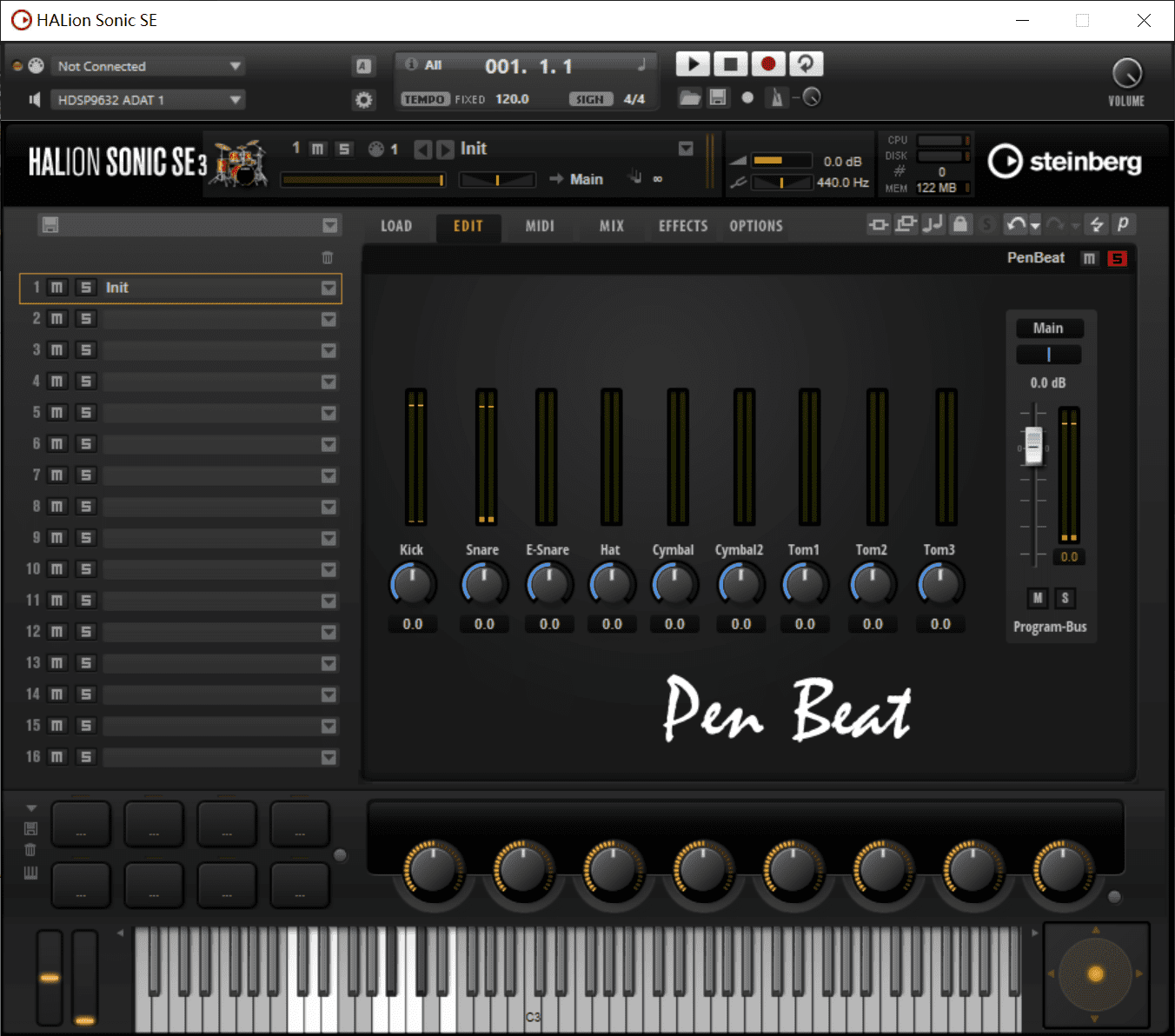Click the musical notes toolbar icon
The image size is (1175, 1036).
[933, 225]
